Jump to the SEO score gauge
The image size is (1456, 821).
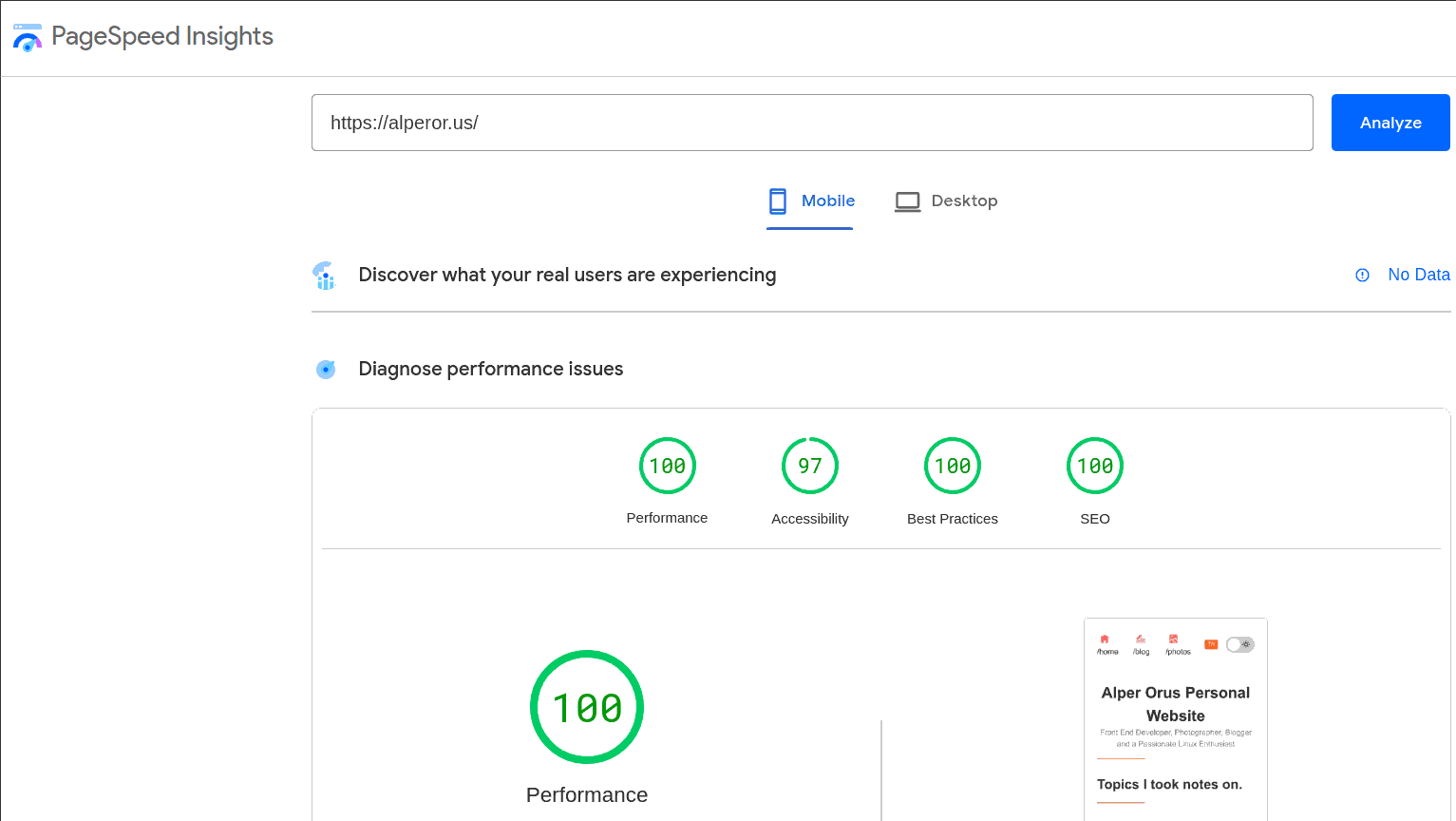tap(1095, 466)
